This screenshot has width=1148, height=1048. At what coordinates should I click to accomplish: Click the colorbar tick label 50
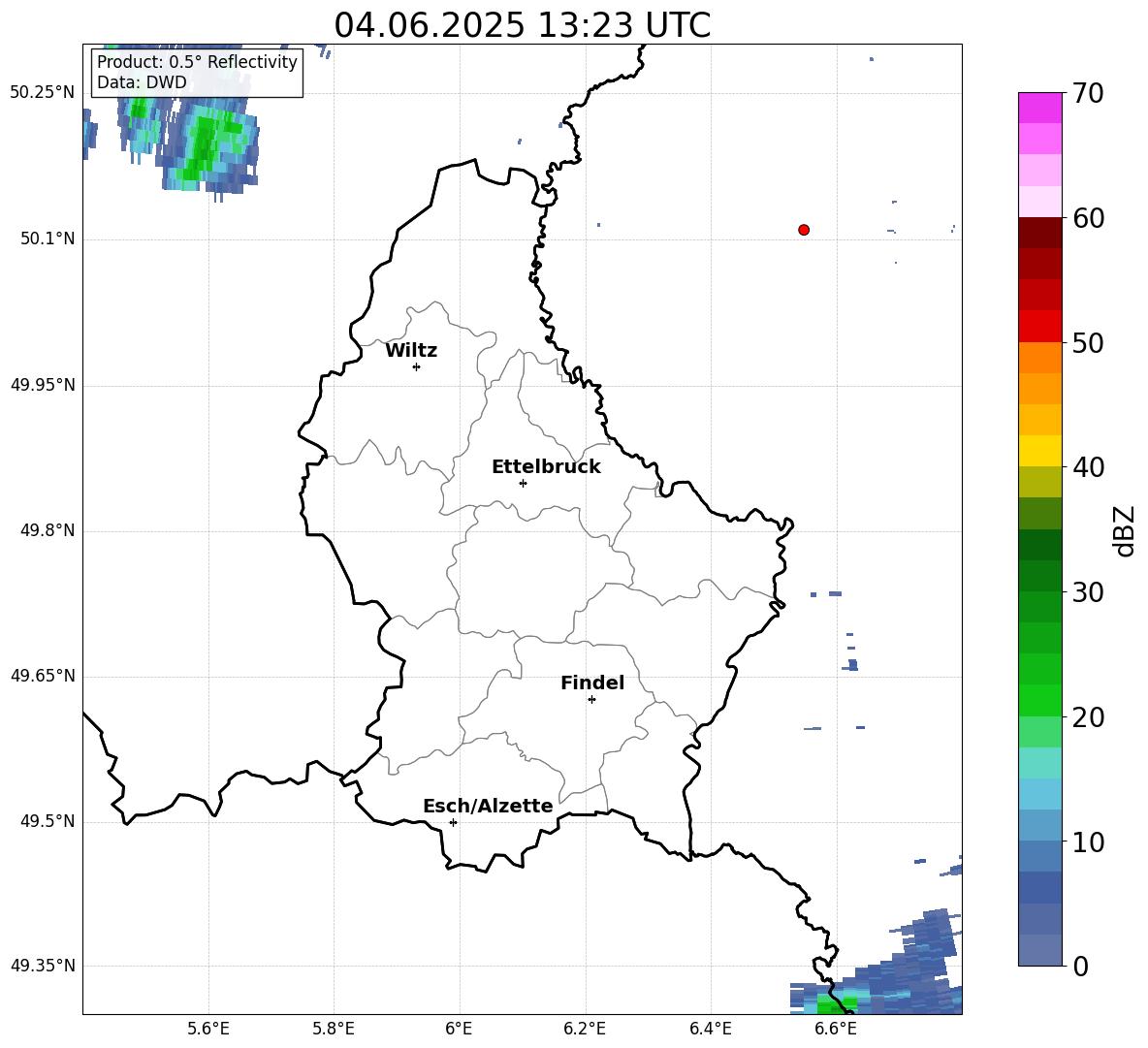[1088, 342]
